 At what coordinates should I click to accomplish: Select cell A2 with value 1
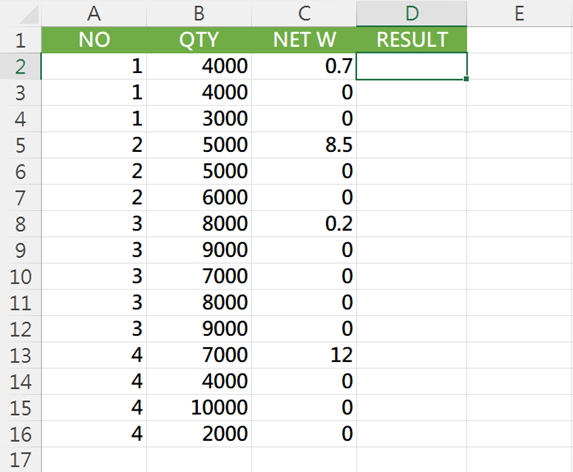(94, 66)
